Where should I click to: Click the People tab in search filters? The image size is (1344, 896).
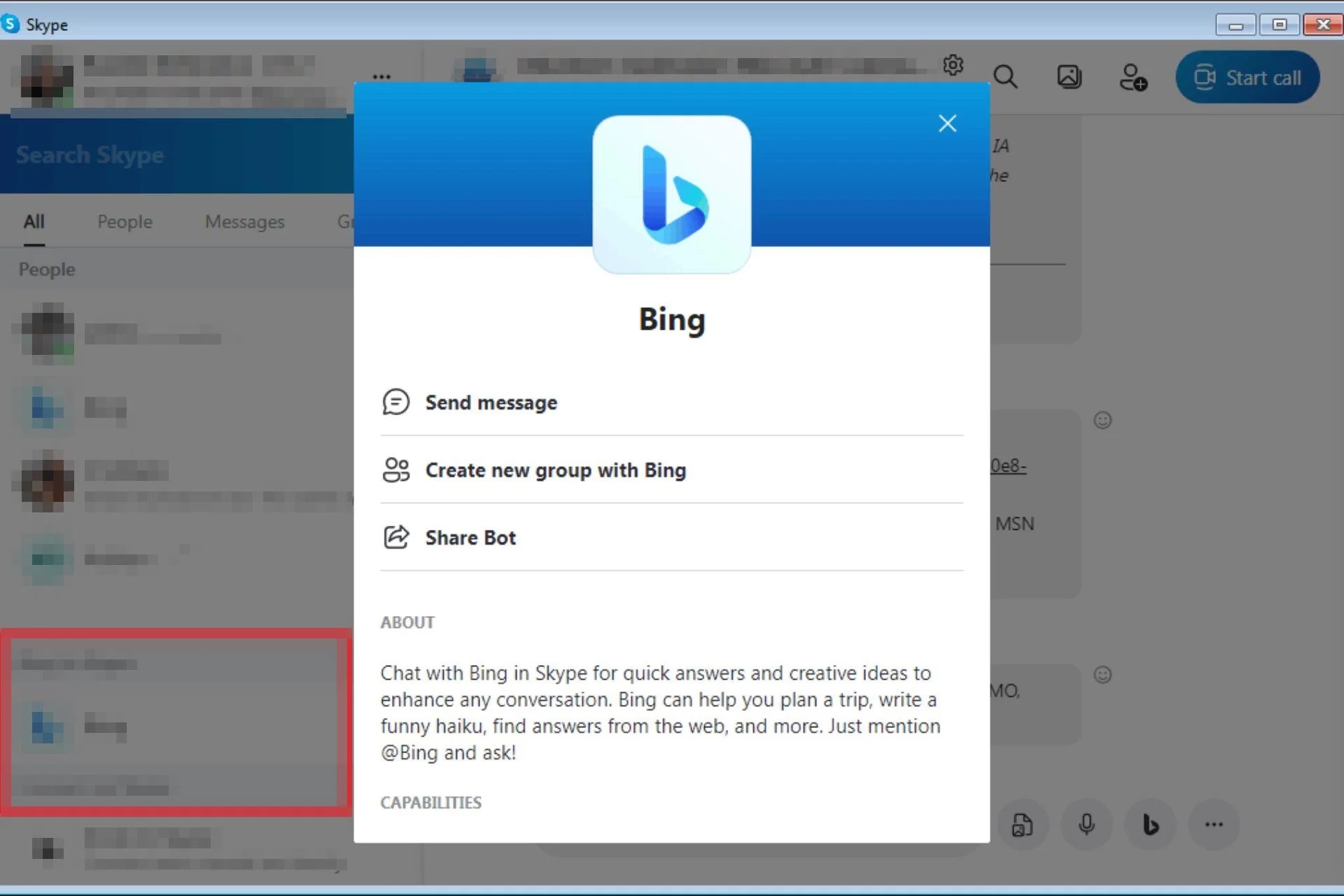click(x=124, y=221)
